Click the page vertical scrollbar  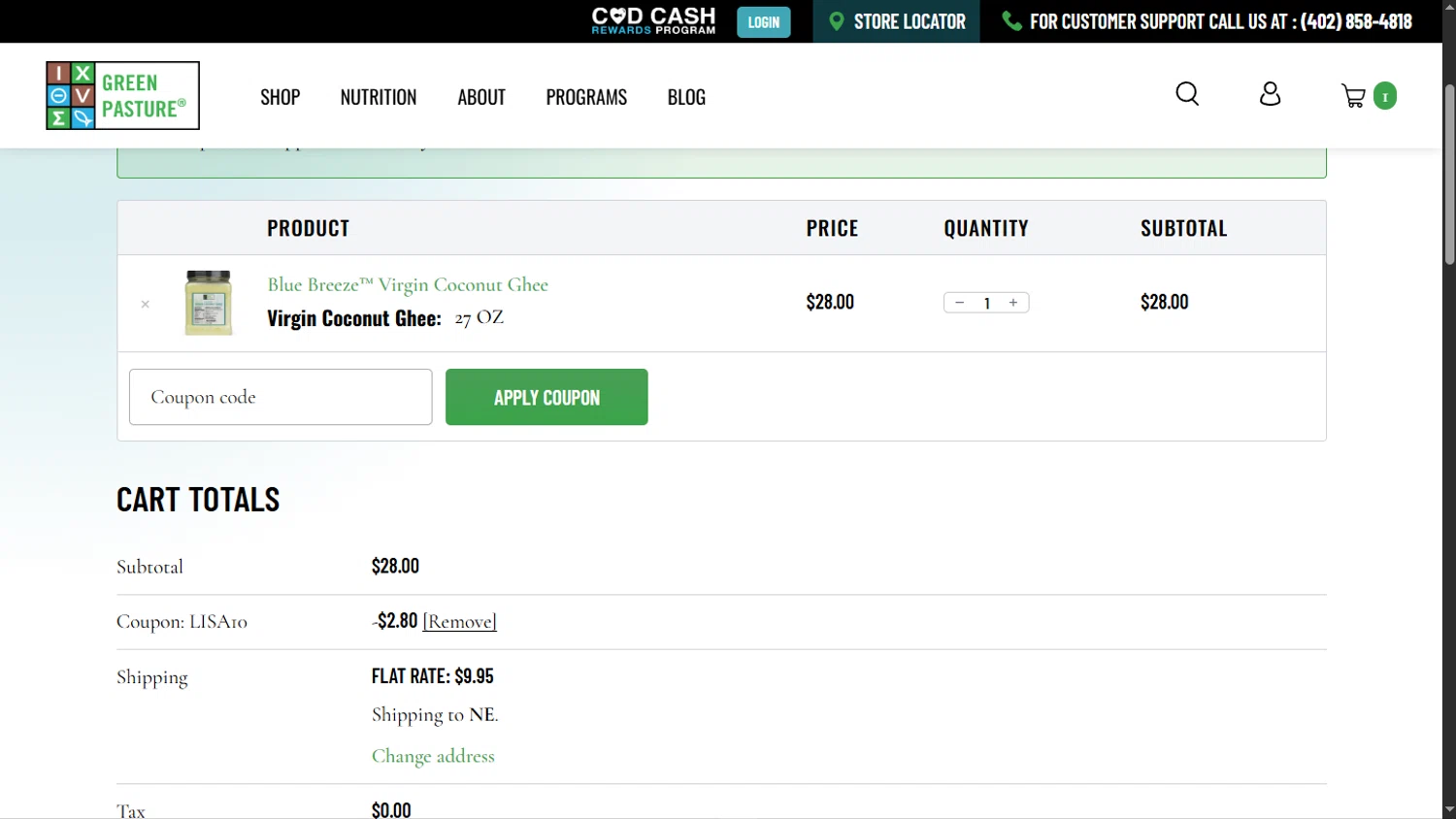pyautogui.click(x=1449, y=175)
